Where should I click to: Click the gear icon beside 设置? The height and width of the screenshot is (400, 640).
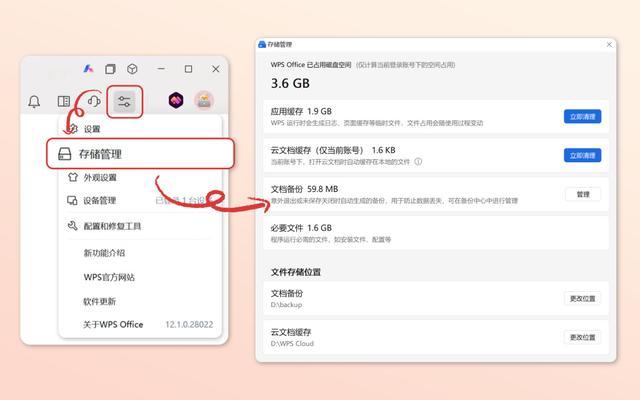pos(73,129)
